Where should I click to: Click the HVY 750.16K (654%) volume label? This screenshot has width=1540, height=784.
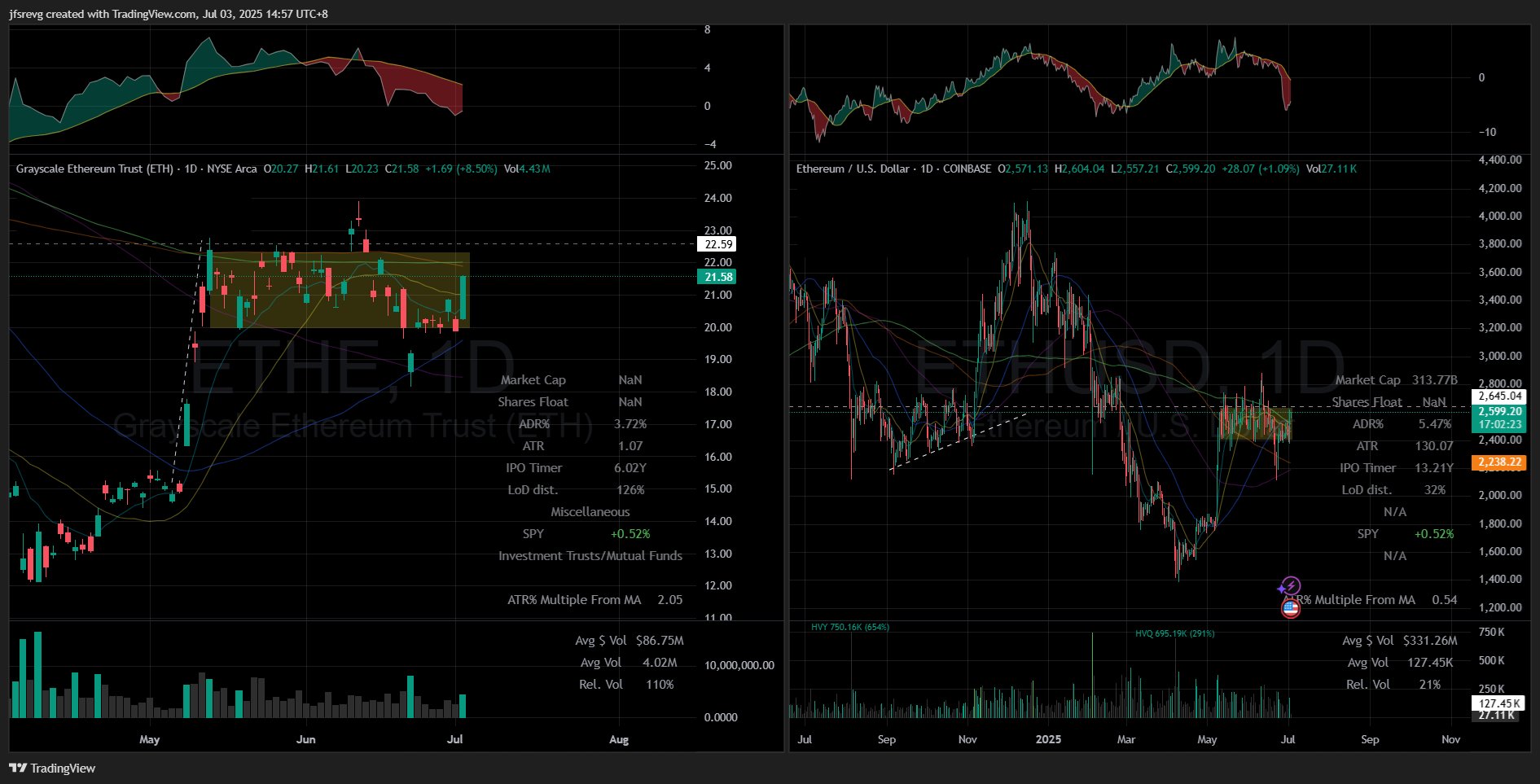850,627
